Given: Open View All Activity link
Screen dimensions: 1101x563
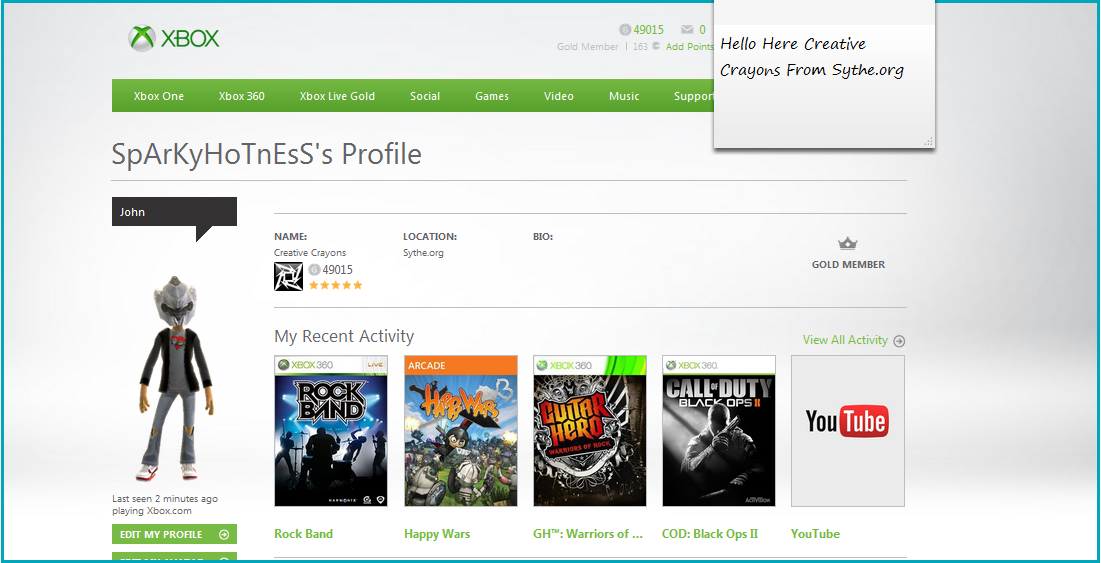Looking at the screenshot, I should point(845,340).
